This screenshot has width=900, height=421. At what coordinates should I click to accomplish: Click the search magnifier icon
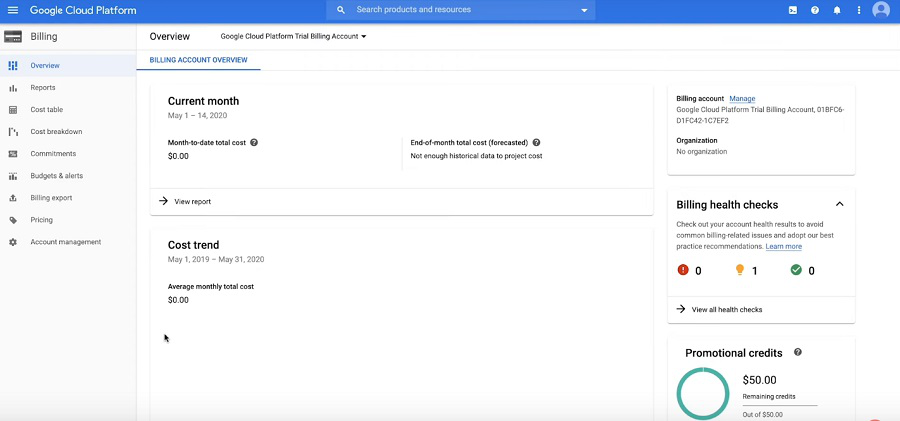(x=341, y=10)
